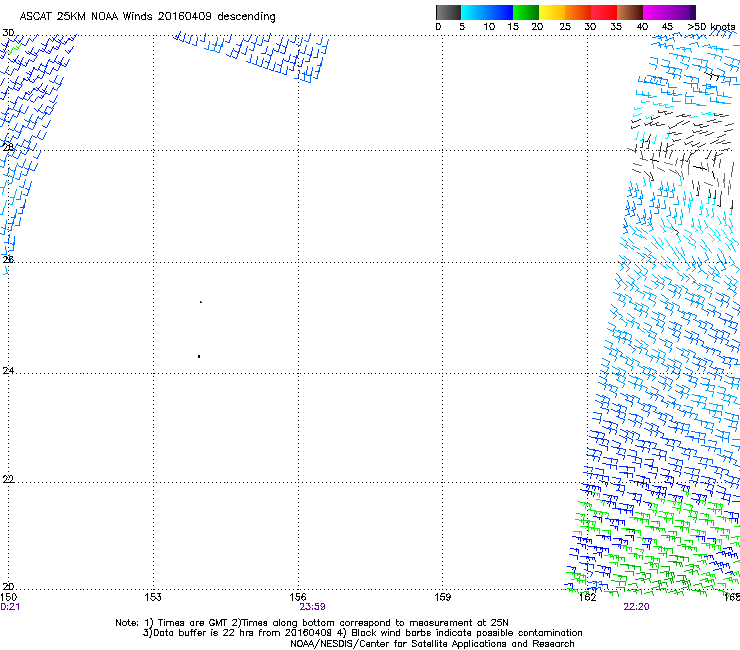Image resolution: width=740 pixels, height=650 pixels.
Task: Click the '25' legend speed label
Action: 564,27
